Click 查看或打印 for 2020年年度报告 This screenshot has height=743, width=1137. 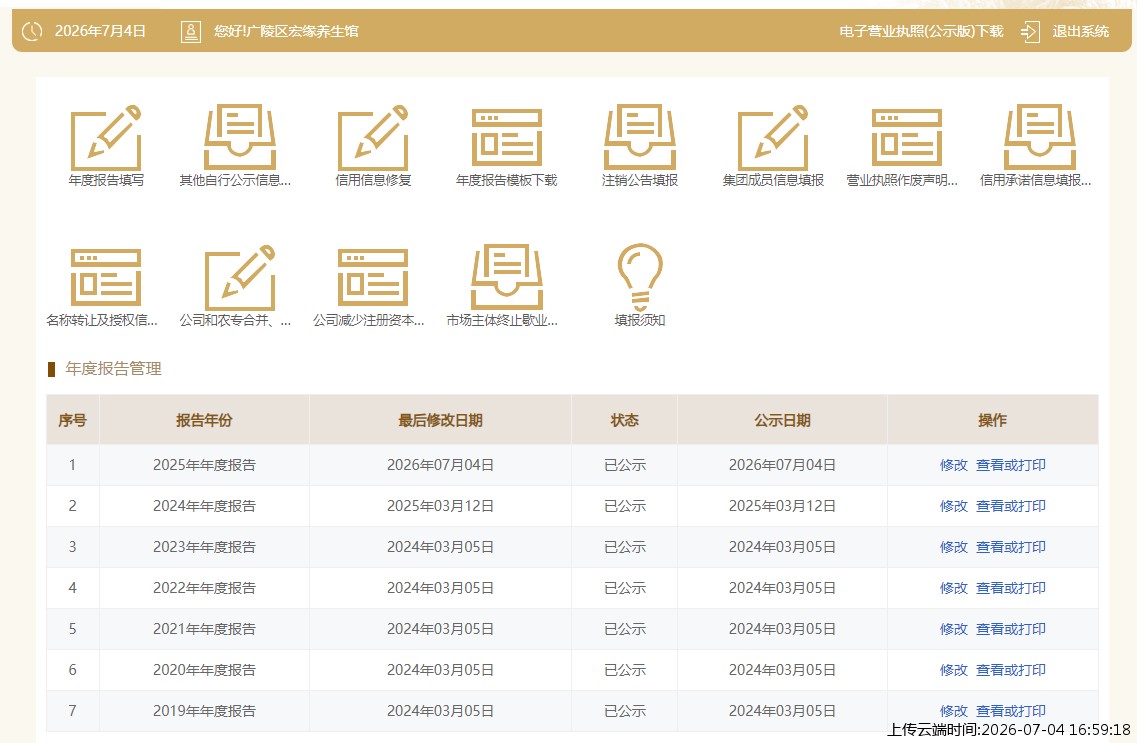pos(1011,670)
